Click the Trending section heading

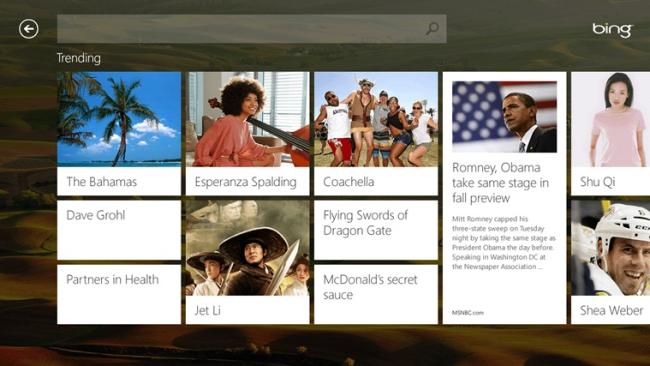pos(79,58)
